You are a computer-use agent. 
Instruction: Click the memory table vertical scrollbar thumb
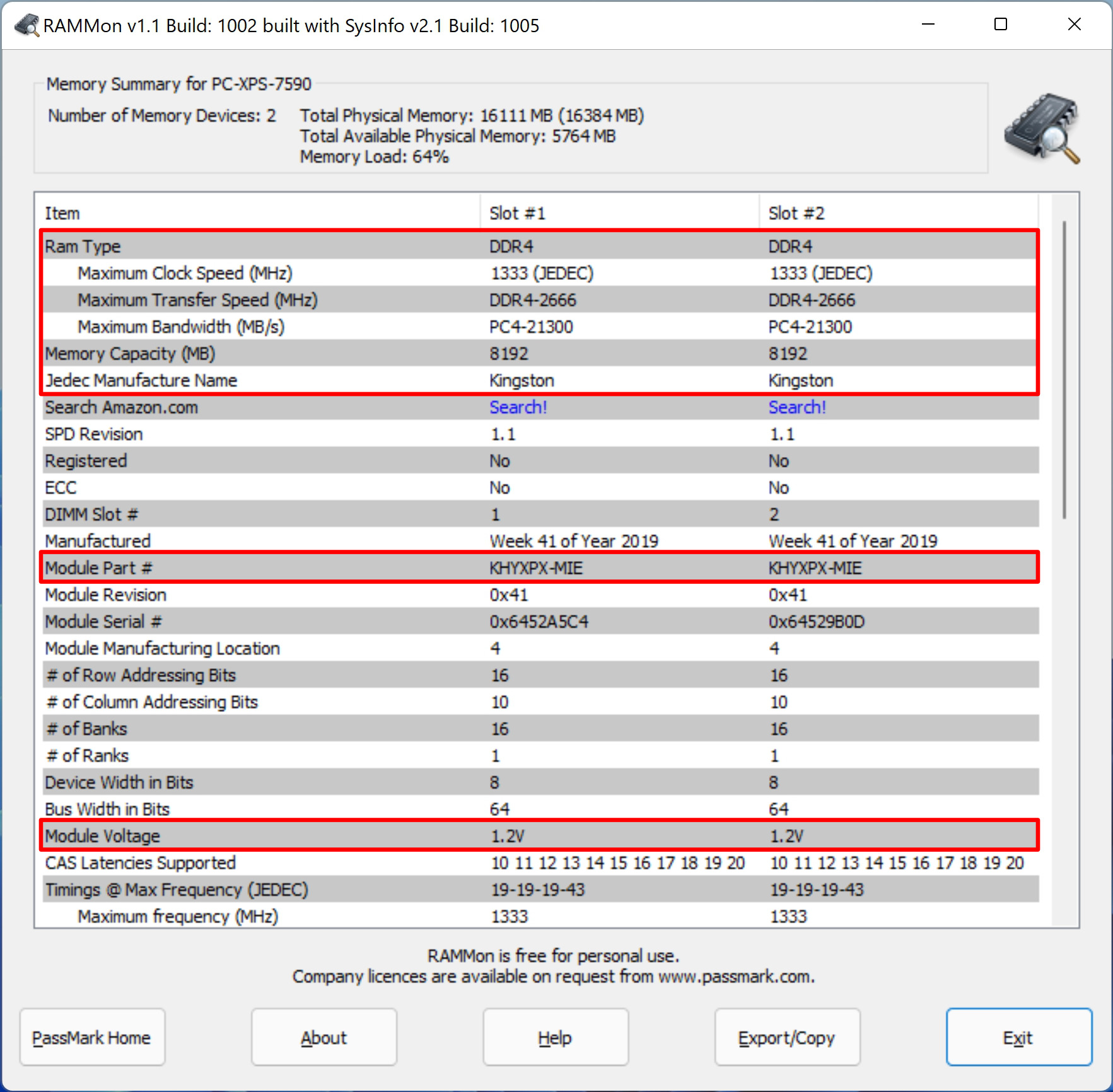(1064, 369)
